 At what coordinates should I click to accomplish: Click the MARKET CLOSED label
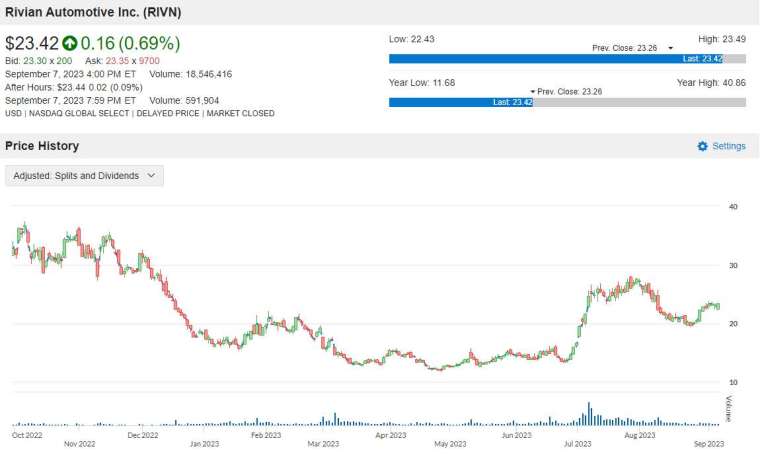[240, 113]
